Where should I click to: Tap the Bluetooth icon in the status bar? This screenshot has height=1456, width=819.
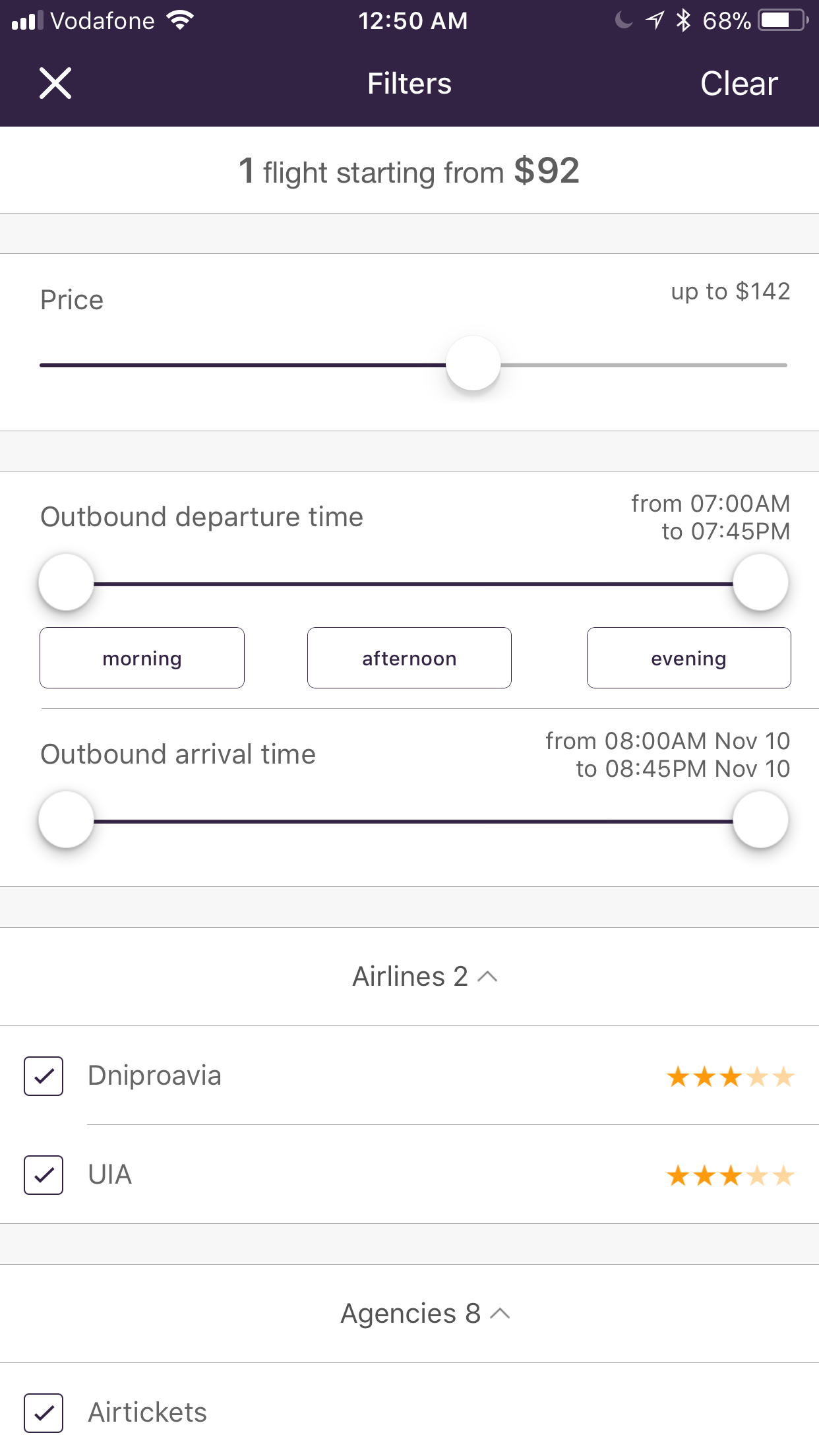pyautogui.click(x=683, y=20)
